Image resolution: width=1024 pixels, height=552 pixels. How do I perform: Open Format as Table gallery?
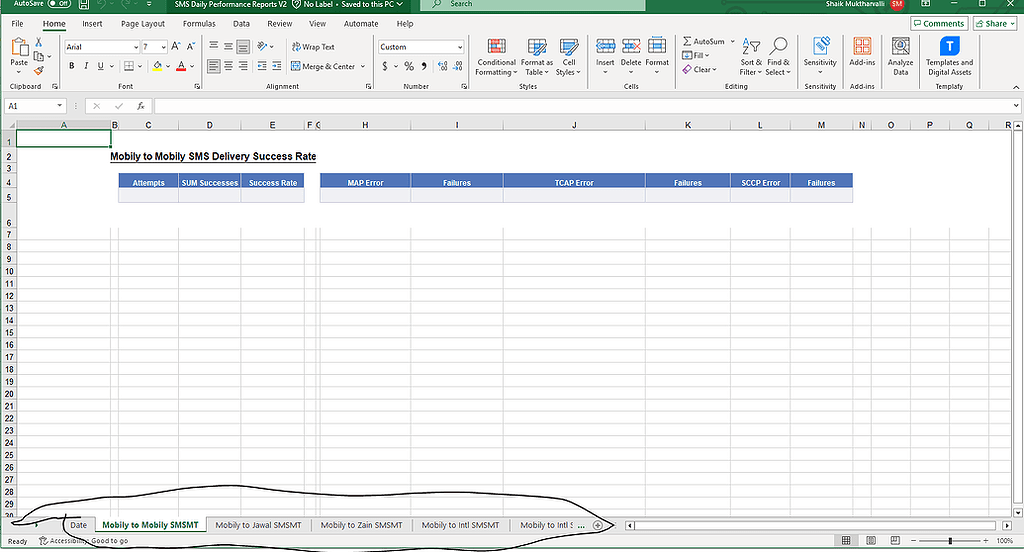pos(537,57)
